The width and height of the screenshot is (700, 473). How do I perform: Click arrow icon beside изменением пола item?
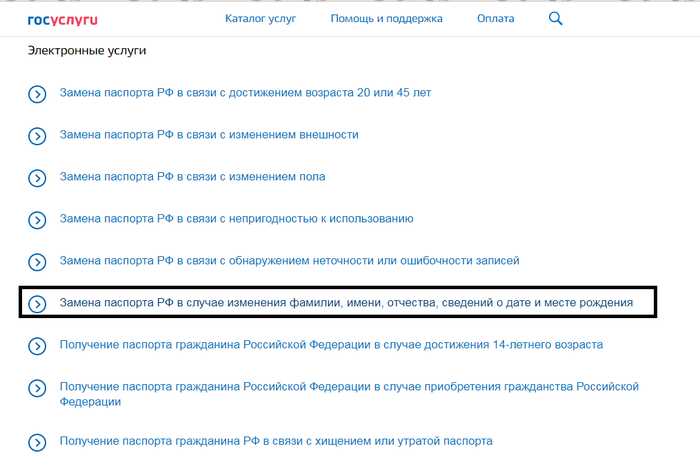click(x=37, y=178)
